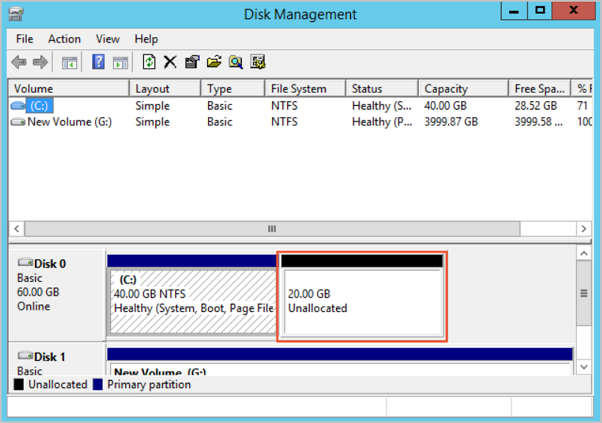Minimize the Disk Management window

click(514, 11)
